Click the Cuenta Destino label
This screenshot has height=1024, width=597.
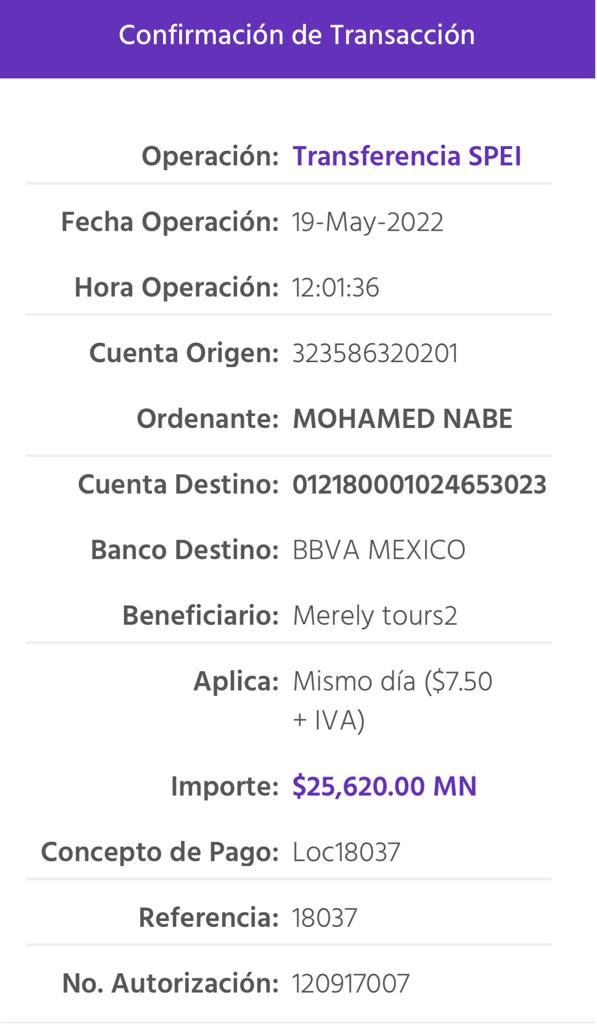coord(178,485)
